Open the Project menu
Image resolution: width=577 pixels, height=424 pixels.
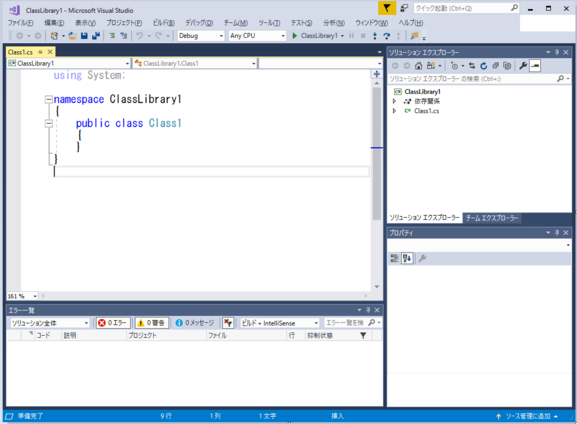124,23
